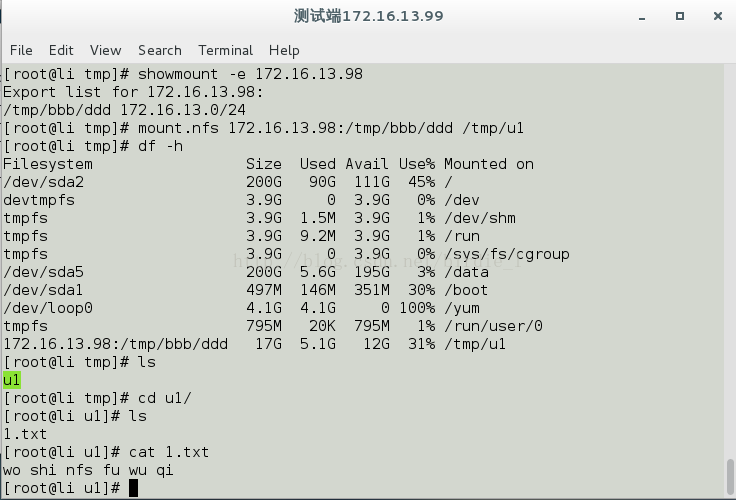The image size is (736, 500).
Task: Open the Search menu
Action: [160, 50]
